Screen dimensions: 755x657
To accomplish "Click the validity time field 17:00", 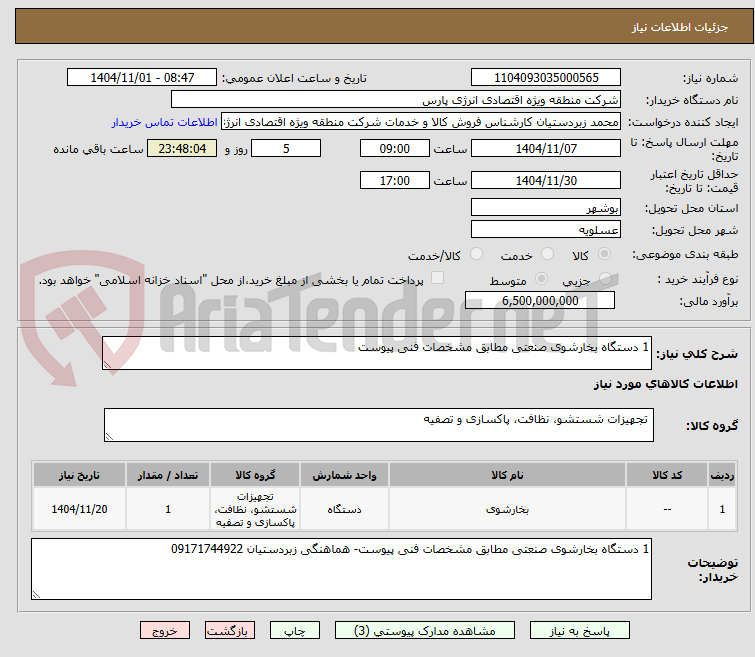I will [394, 181].
